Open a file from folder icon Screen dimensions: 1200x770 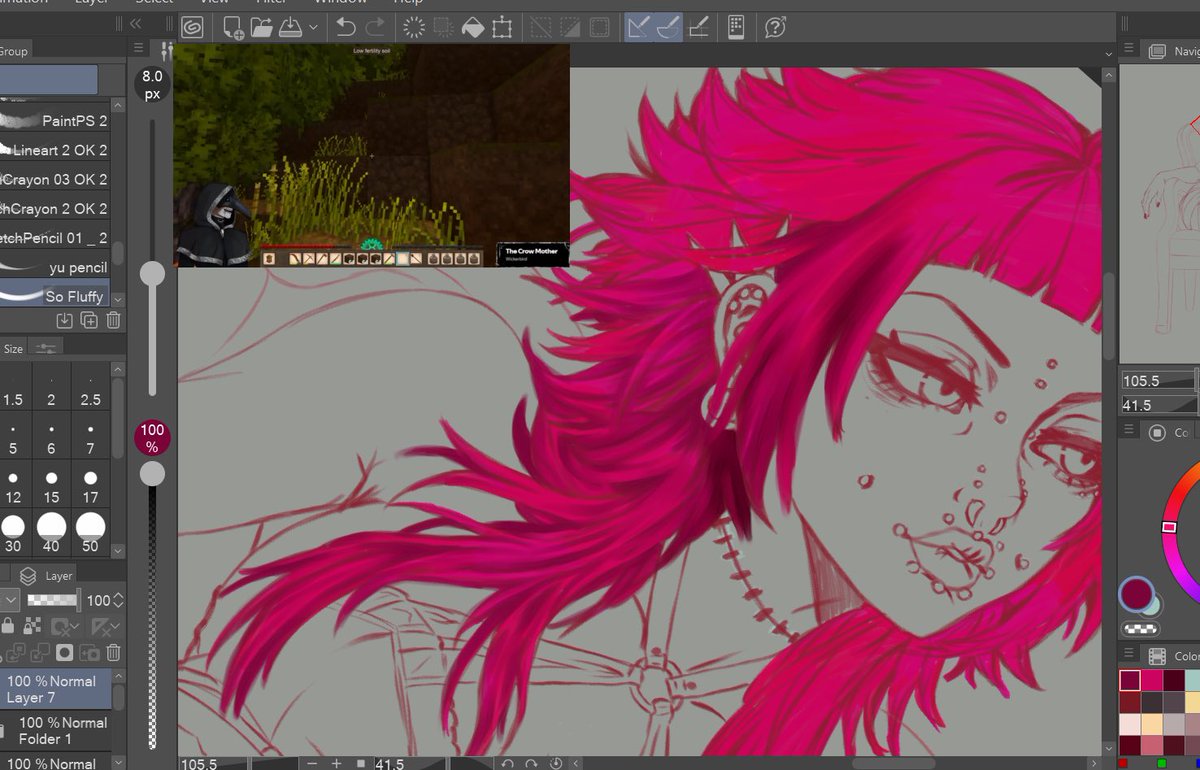[262, 27]
